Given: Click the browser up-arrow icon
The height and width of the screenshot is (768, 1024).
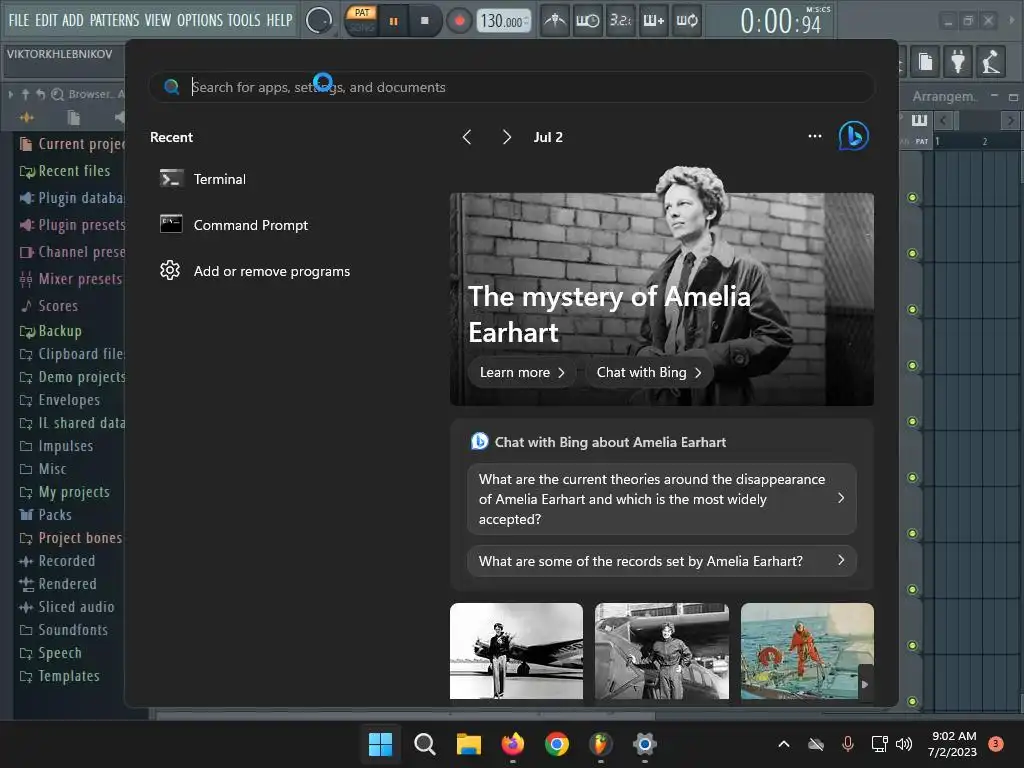Looking at the screenshot, I should pyautogui.click(x=25, y=94).
